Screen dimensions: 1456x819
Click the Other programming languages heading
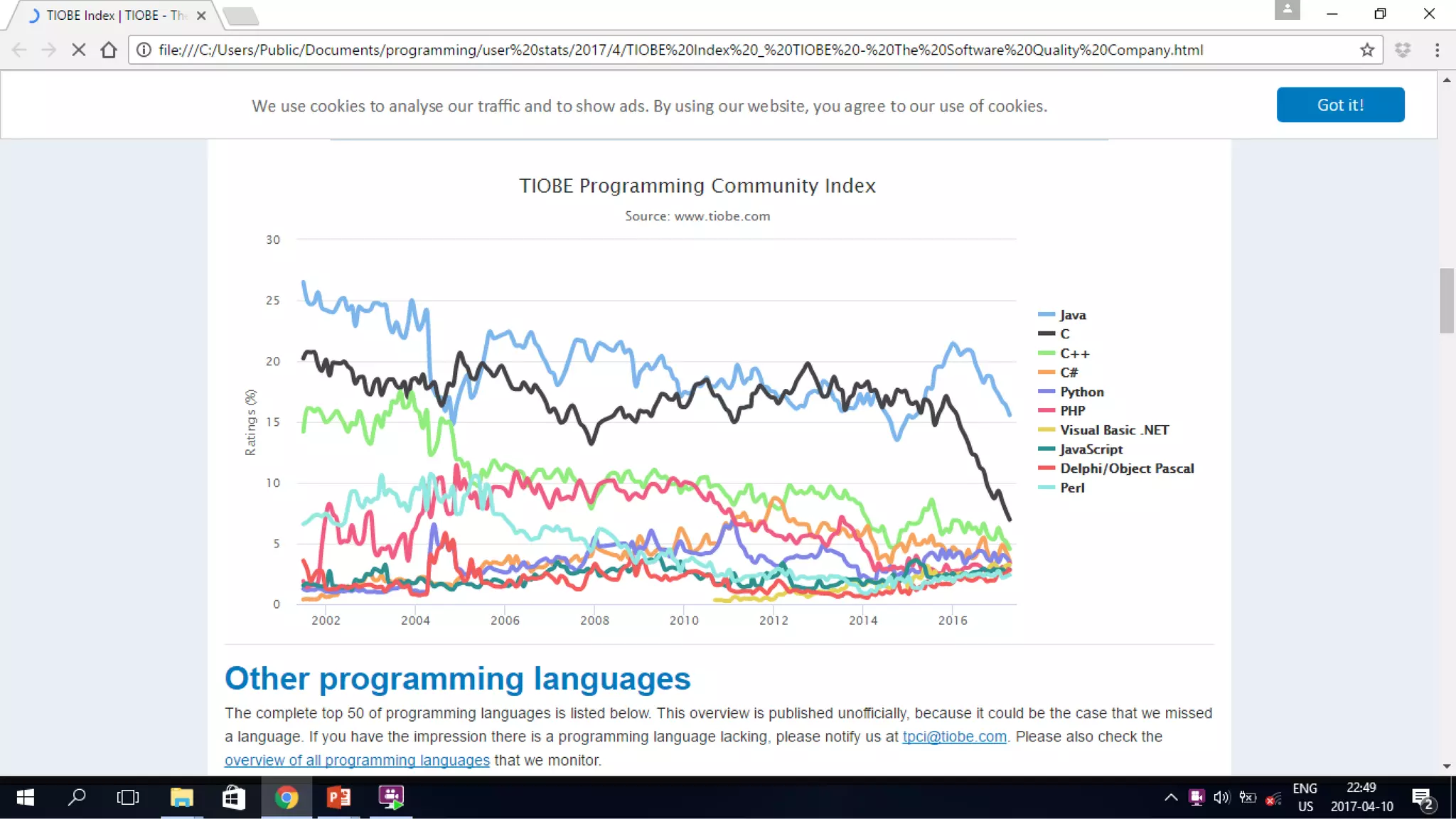pos(457,678)
